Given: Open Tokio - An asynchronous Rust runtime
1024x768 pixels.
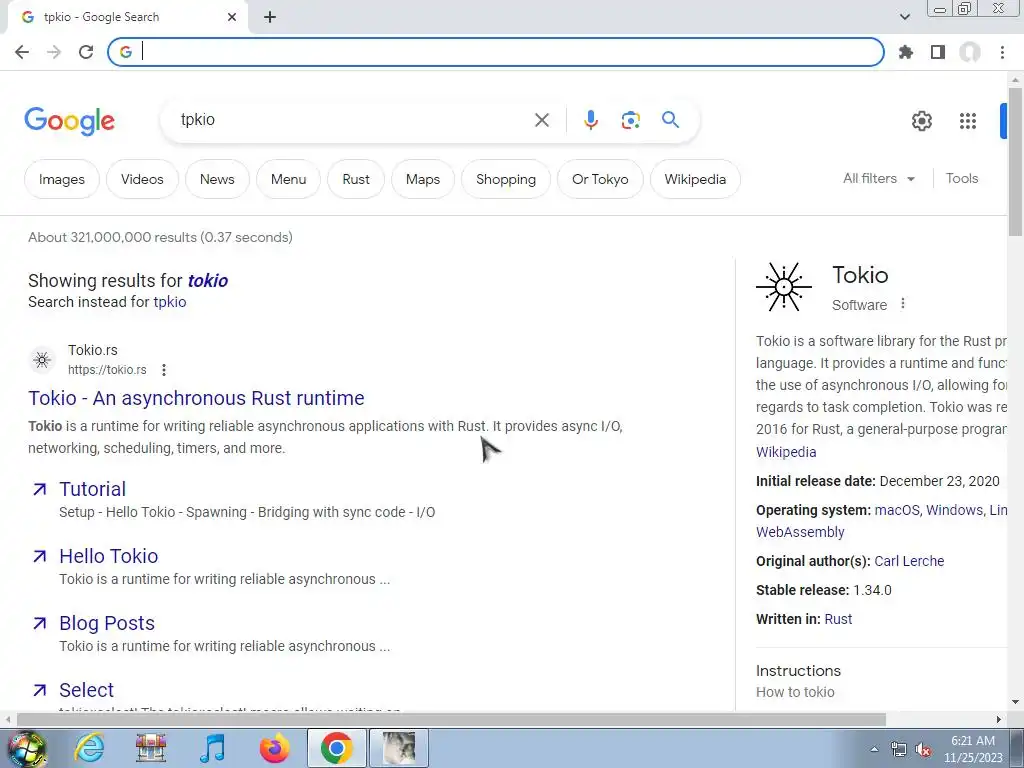Looking at the screenshot, I should coord(196,398).
